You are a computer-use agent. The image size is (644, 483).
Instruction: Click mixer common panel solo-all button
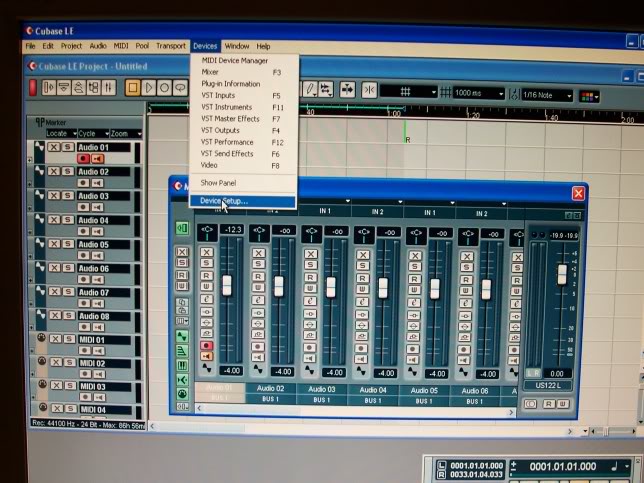point(182,263)
